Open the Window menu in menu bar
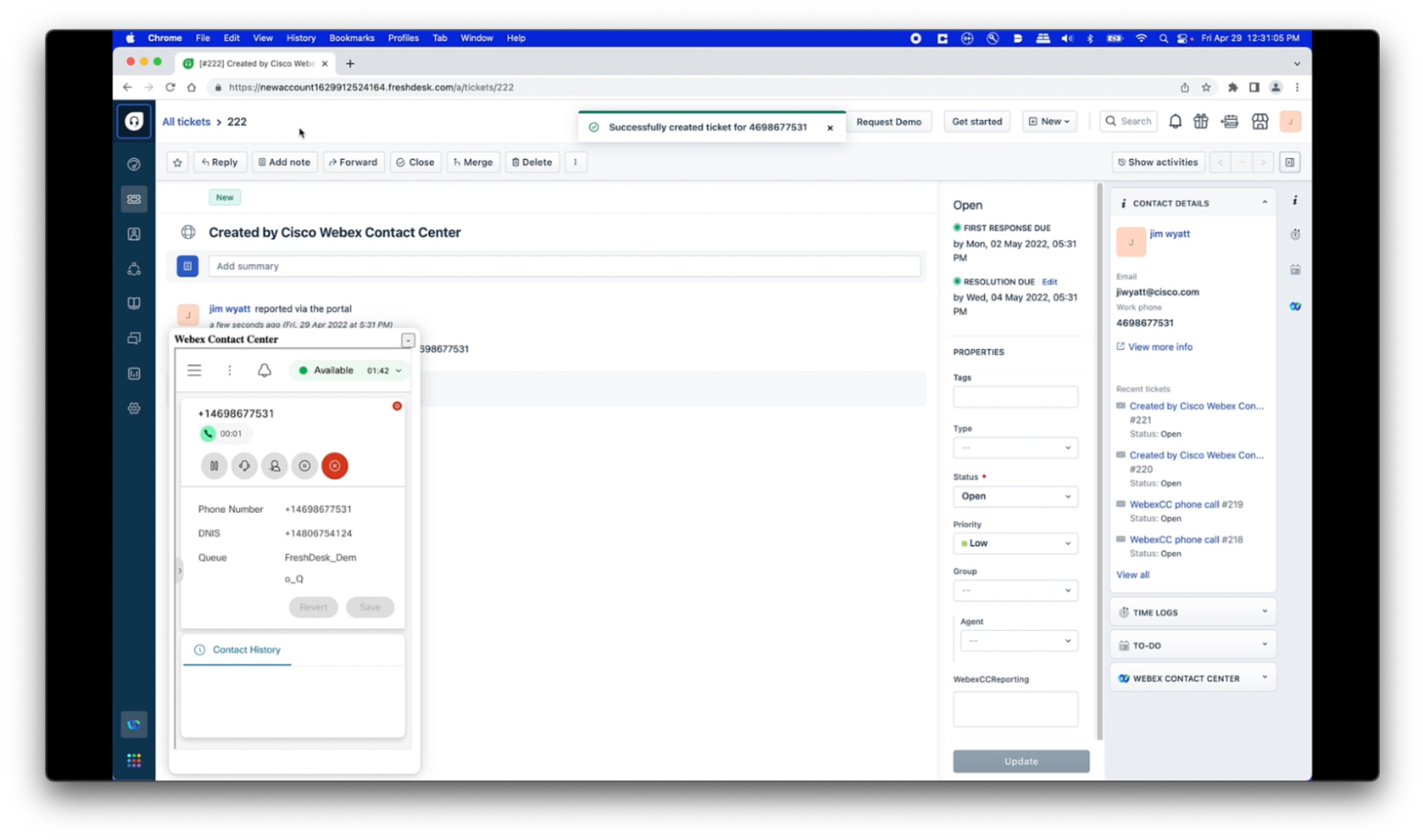The height and width of the screenshot is (840, 1423). pyautogui.click(x=476, y=38)
